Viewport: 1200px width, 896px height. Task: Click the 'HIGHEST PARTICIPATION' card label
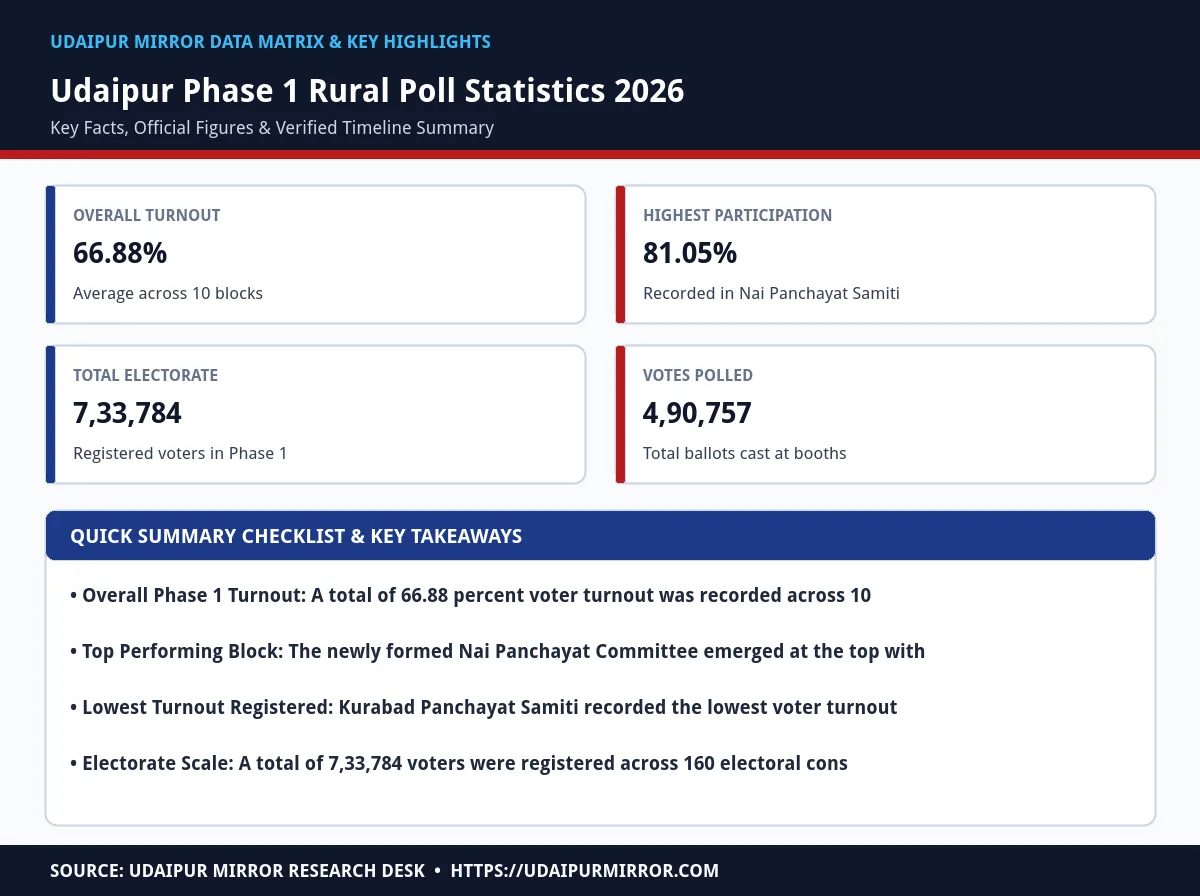(x=737, y=215)
